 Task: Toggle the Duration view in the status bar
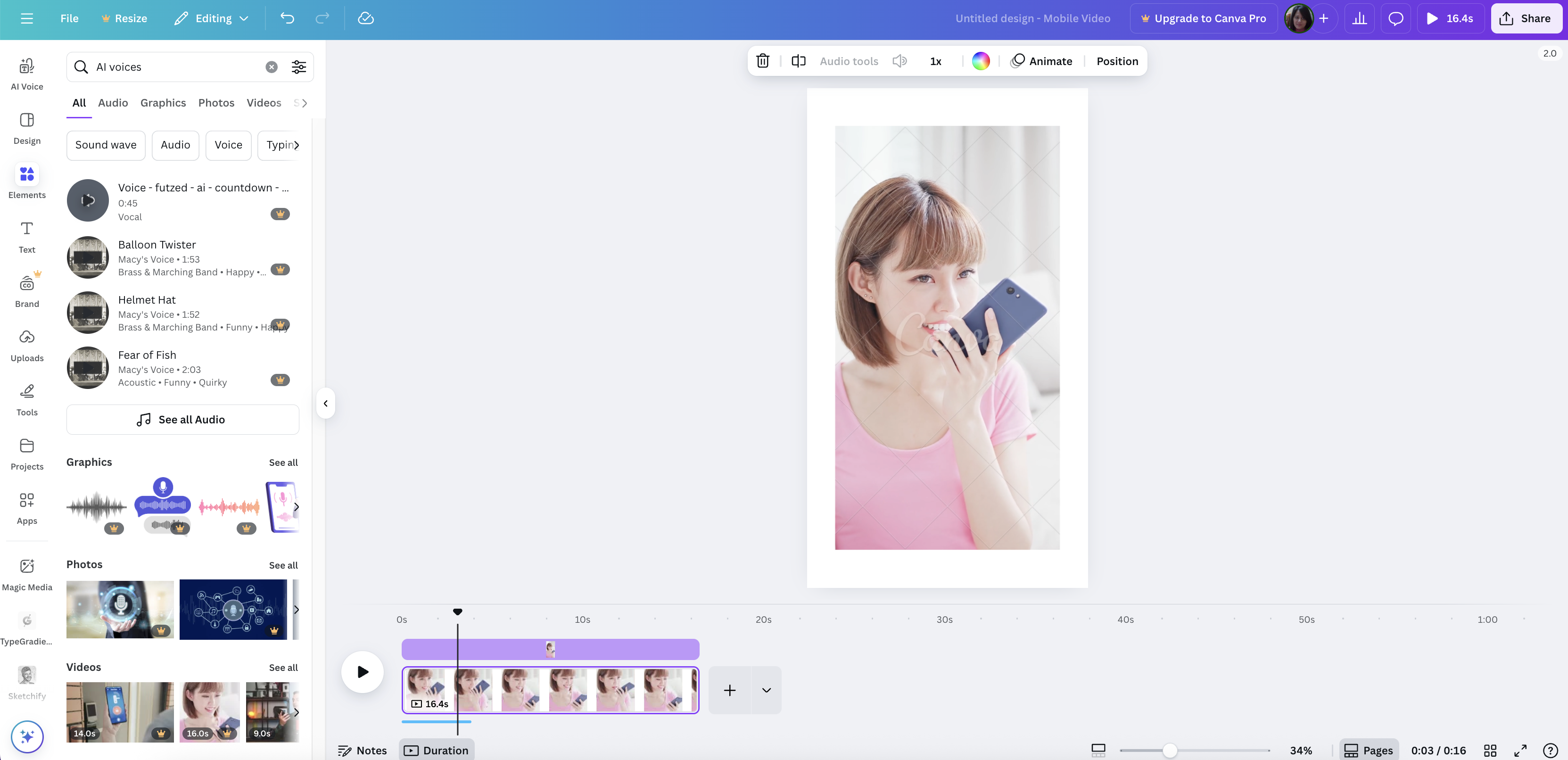click(x=437, y=750)
